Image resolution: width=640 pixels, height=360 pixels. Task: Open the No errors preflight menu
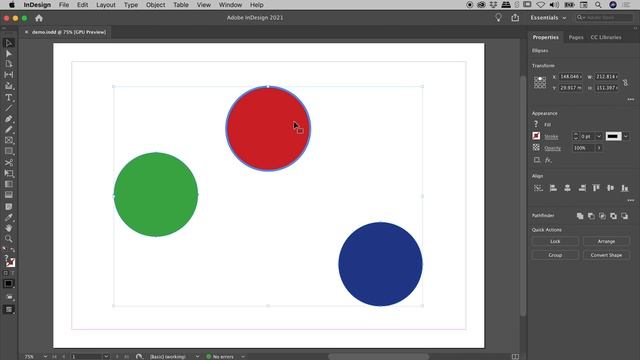tap(243, 356)
